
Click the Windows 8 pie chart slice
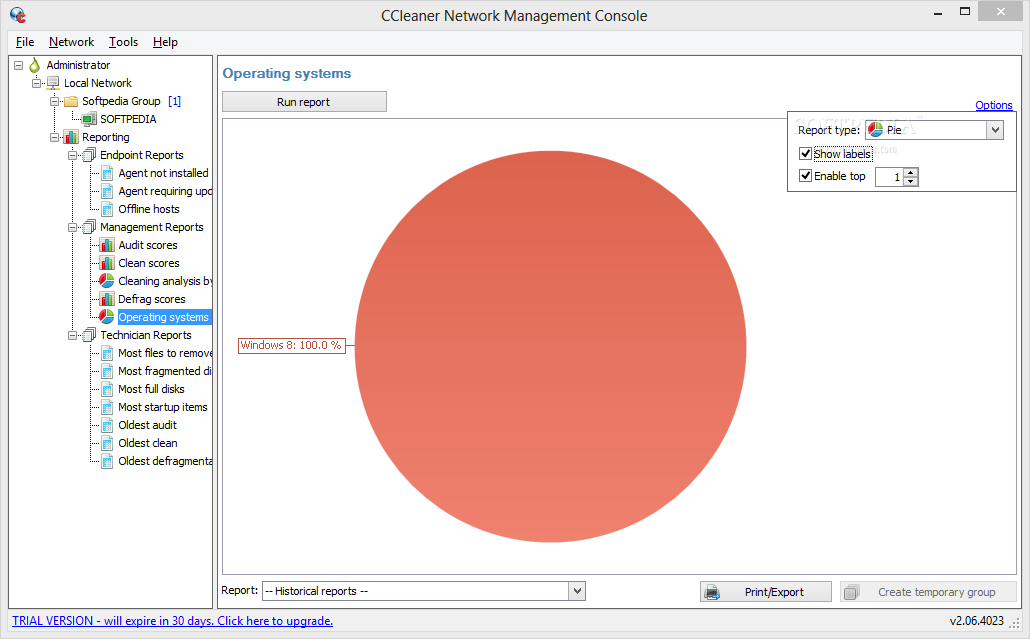tap(550, 346)
